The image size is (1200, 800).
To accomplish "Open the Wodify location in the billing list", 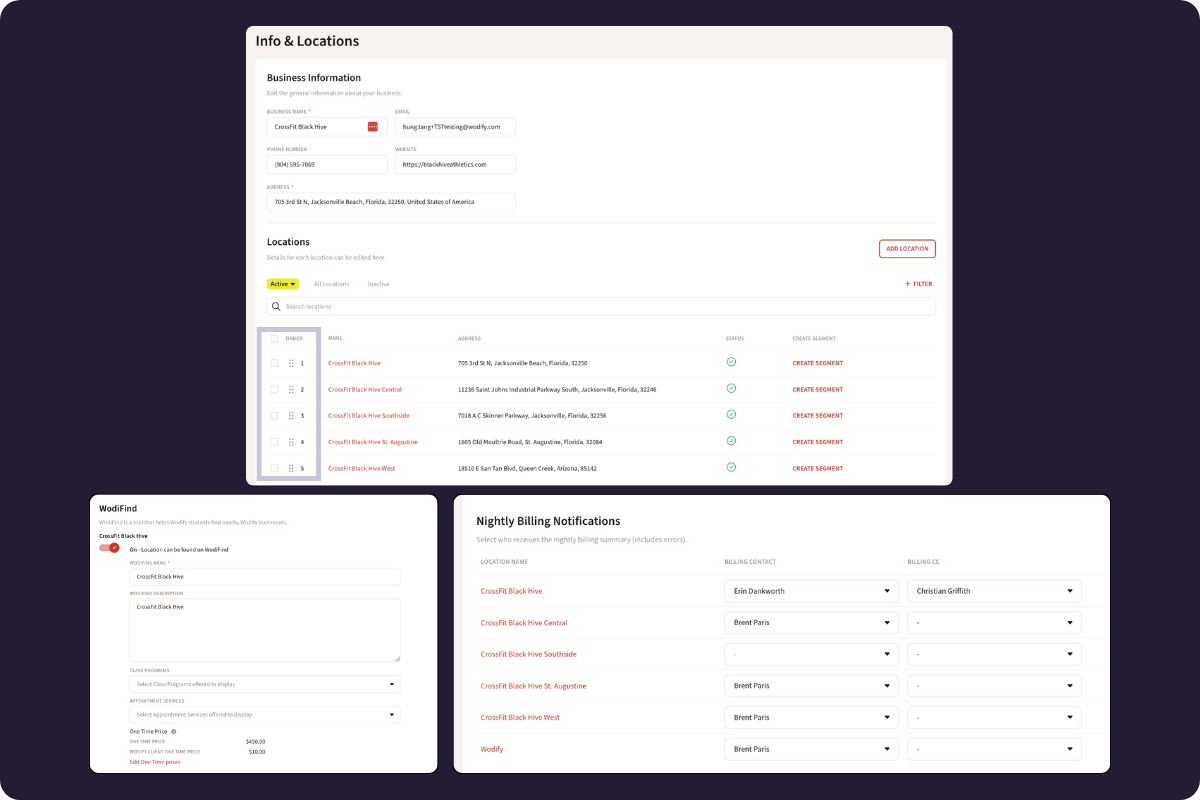I will tap(492, 749).
